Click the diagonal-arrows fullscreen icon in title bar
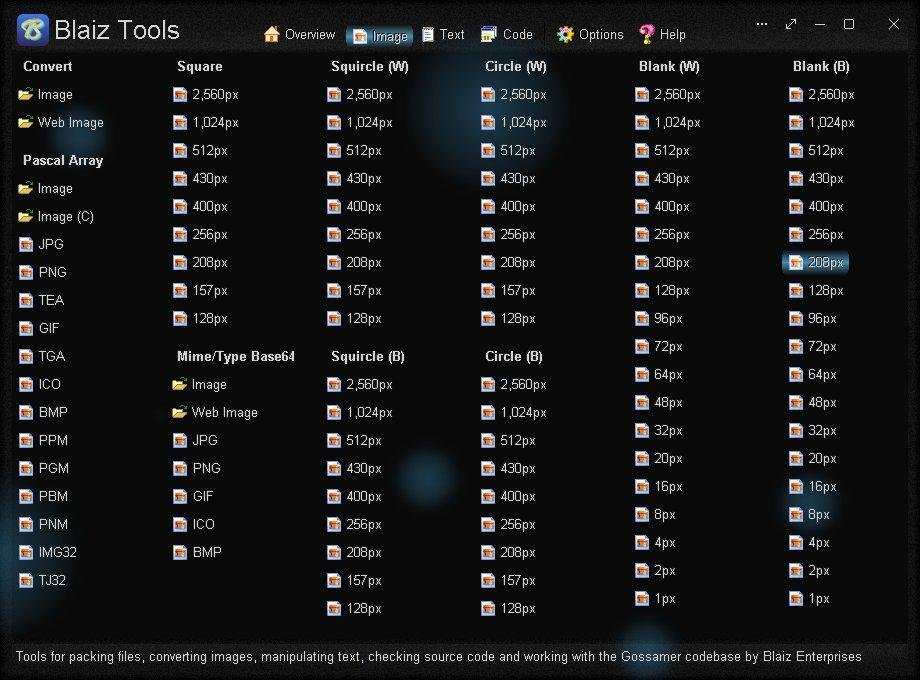This screenshot has height=680, width=920. pyautogui.click(x=791, y=24)
